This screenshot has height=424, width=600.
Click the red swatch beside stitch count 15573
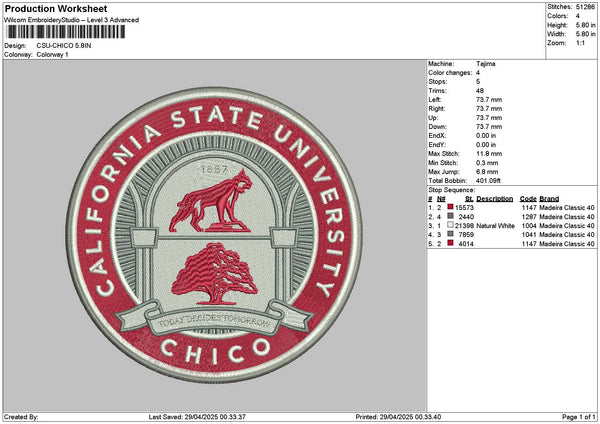tap(450, 207)
